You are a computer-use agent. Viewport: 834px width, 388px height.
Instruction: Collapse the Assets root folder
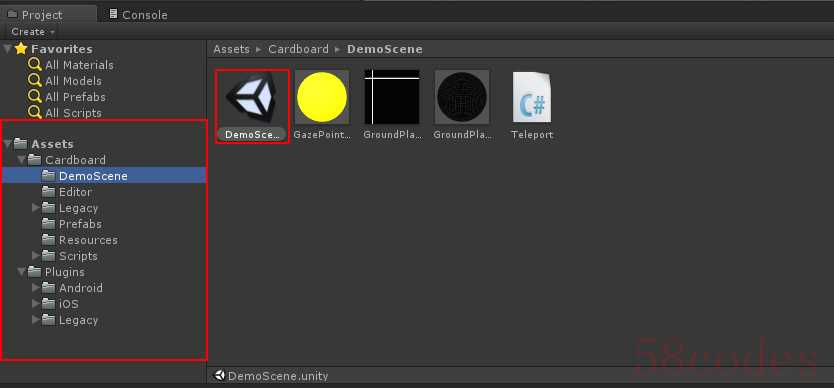point(7,144)
